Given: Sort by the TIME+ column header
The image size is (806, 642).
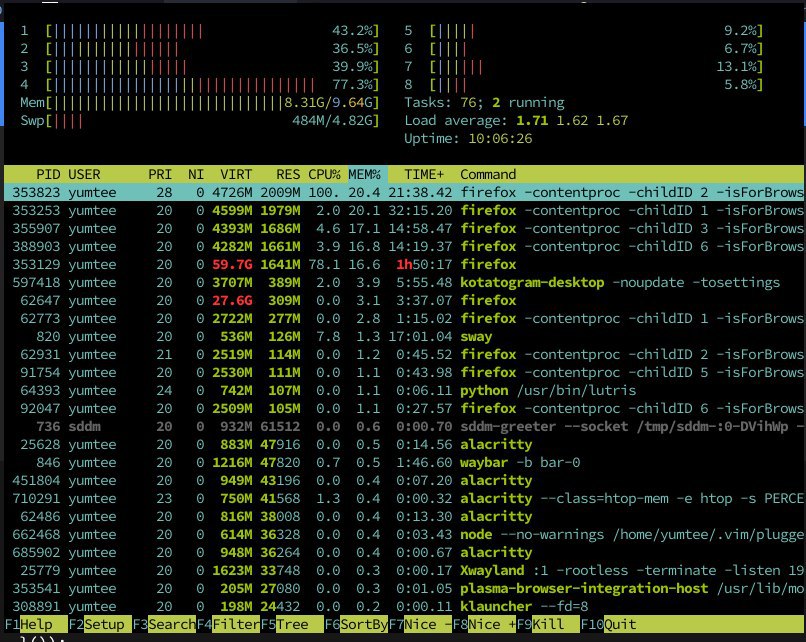Looking at the screenshot, I should (424, 175).
